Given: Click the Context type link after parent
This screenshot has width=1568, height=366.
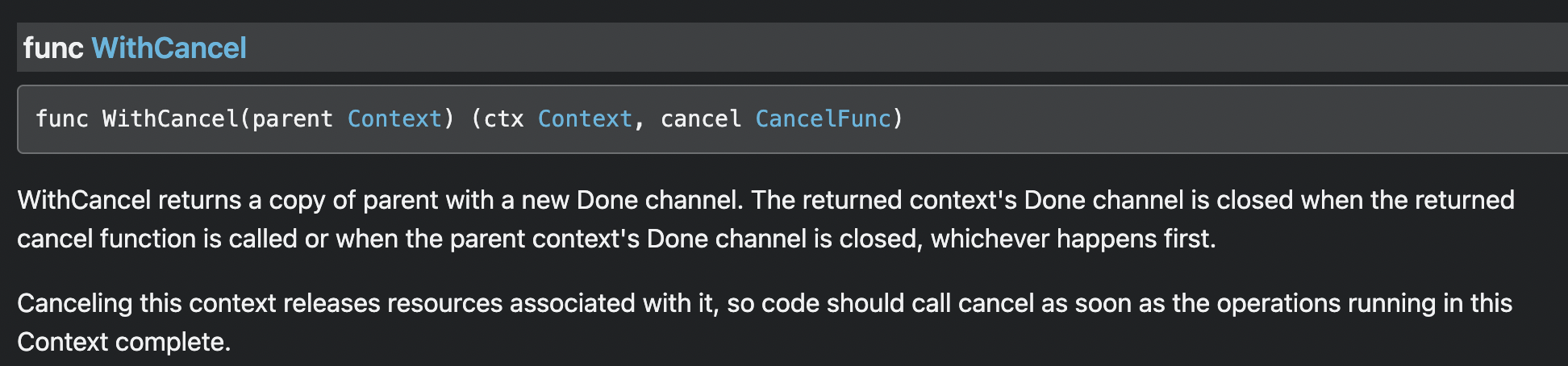Looking at the screenshot, I should pos(394,119).
